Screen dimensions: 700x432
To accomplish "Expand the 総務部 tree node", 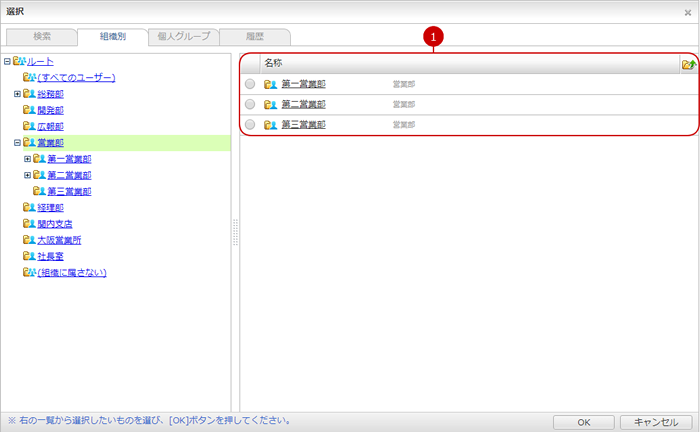I will [17, 94].
